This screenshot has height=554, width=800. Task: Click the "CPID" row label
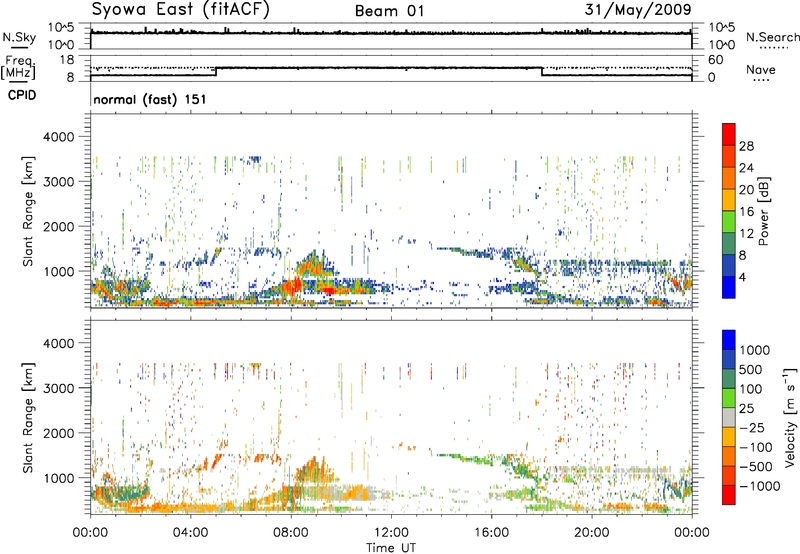coord(22,95)
